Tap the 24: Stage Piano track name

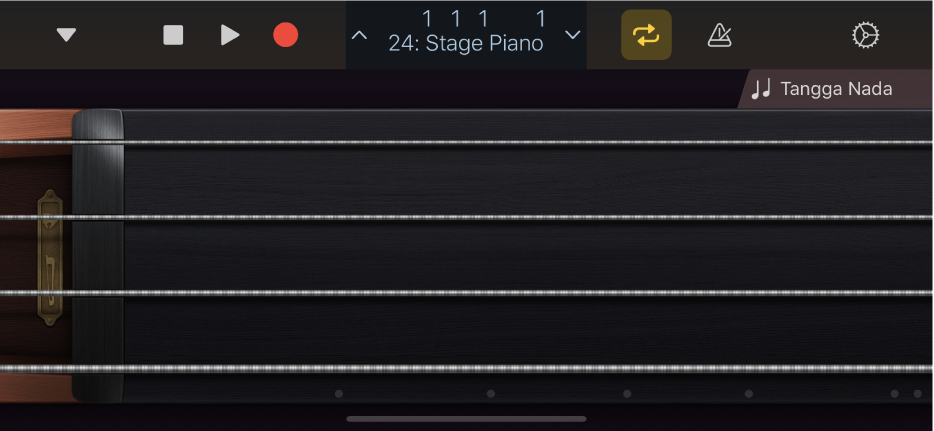466,44
